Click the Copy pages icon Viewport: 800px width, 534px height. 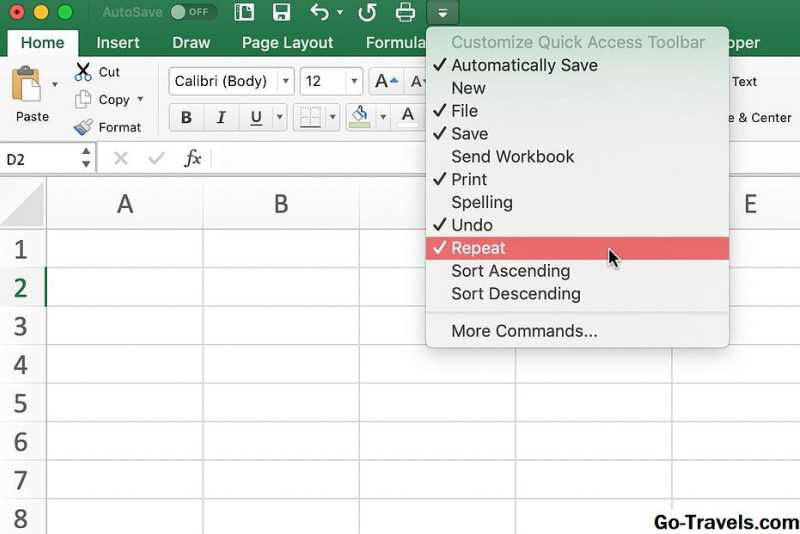pos(83,99)
